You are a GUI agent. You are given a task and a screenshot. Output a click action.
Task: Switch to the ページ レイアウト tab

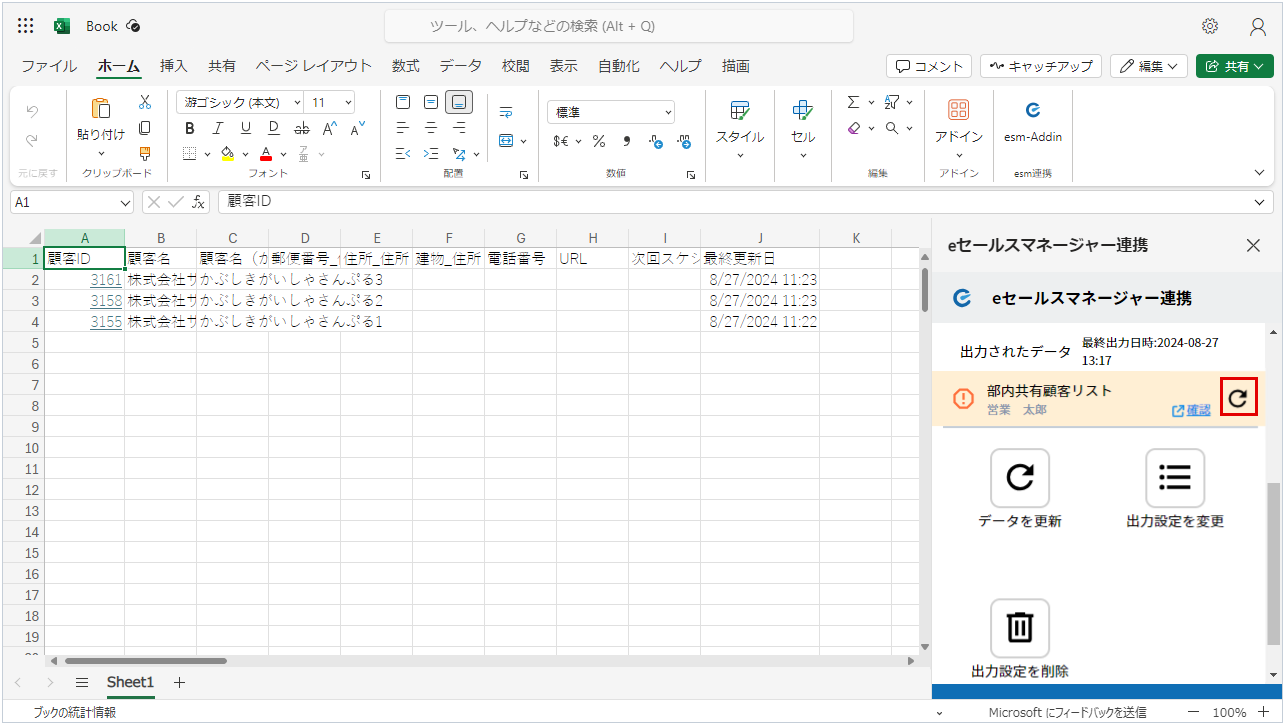coord(313,66)
